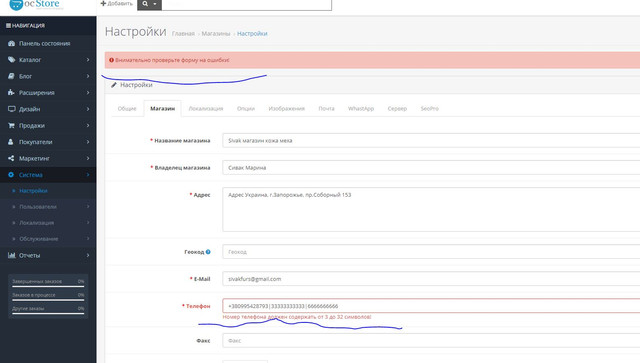Switch to the Общие tab

click(x=127, y=109)
